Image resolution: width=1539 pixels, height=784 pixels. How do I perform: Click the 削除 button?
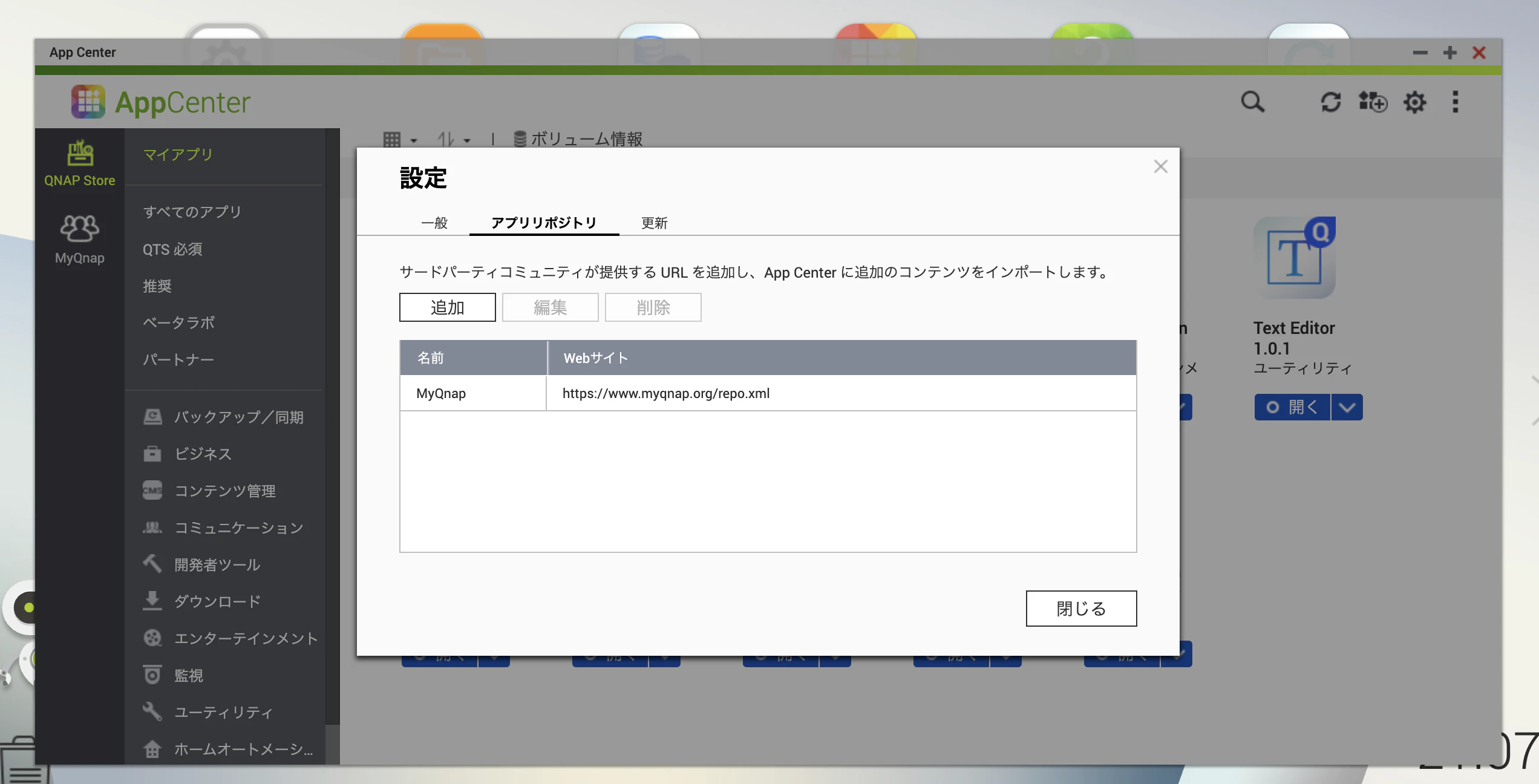[x=653, y=307]
